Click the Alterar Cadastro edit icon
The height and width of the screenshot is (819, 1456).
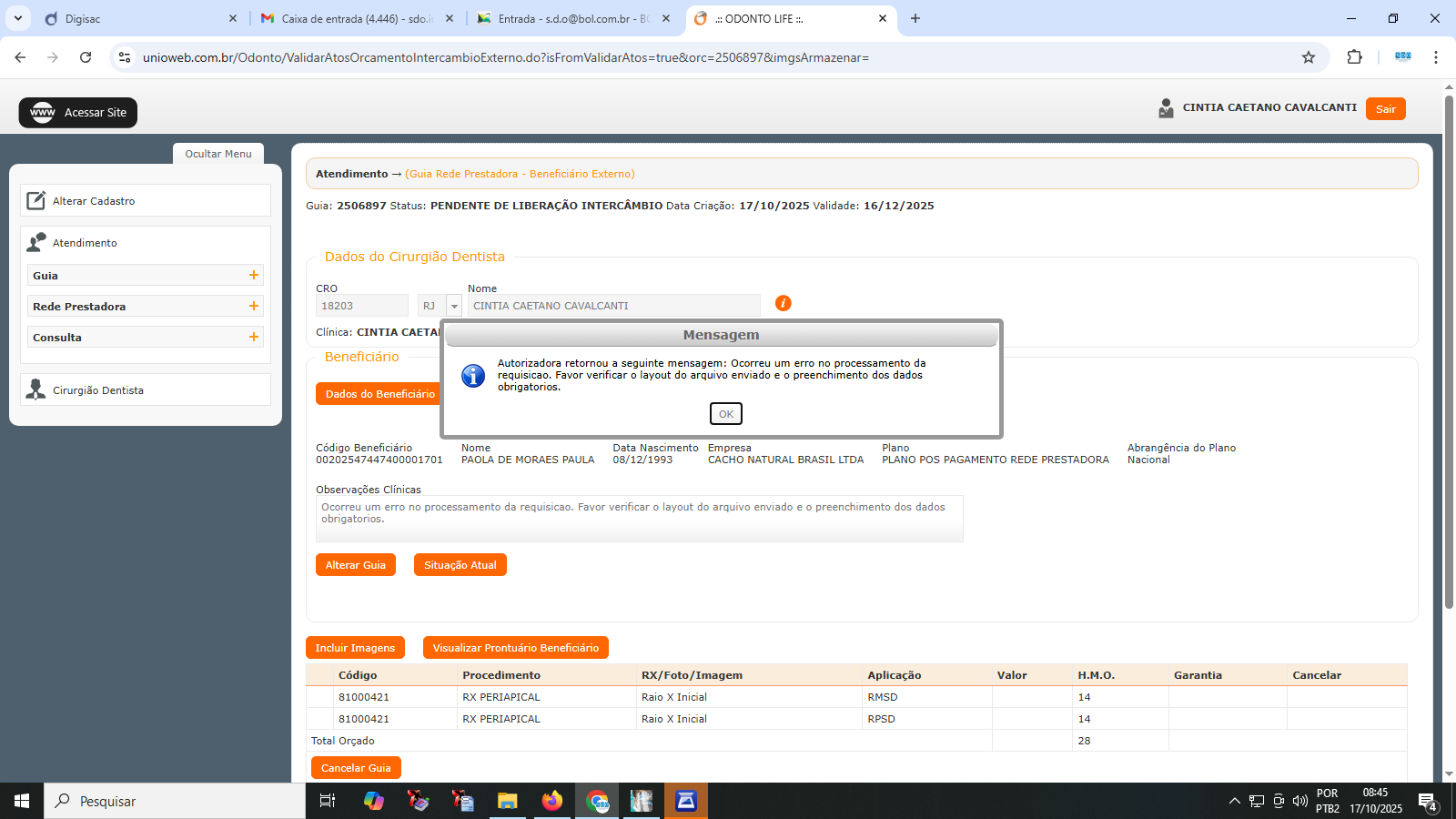[36, 200]
